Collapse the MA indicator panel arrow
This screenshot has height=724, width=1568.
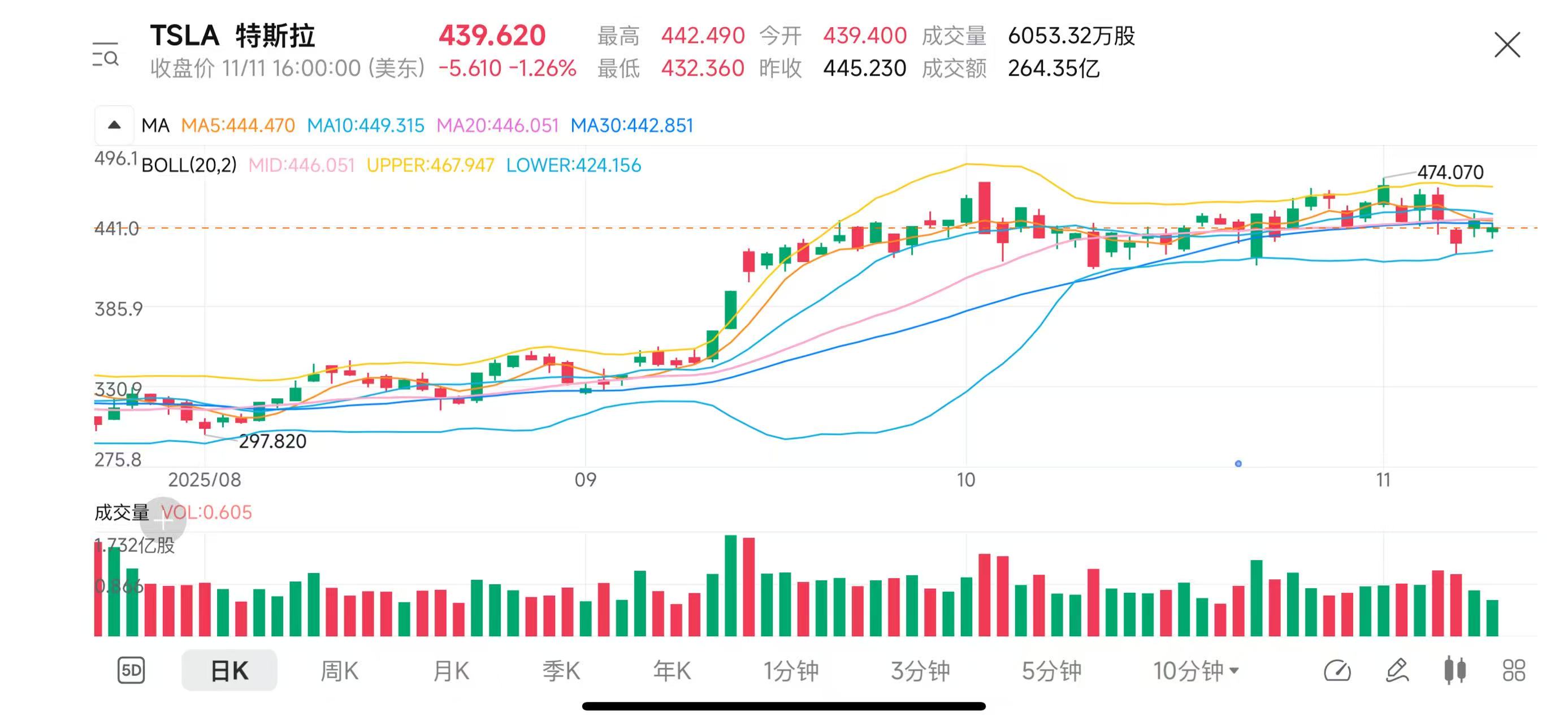coord(114,126)
